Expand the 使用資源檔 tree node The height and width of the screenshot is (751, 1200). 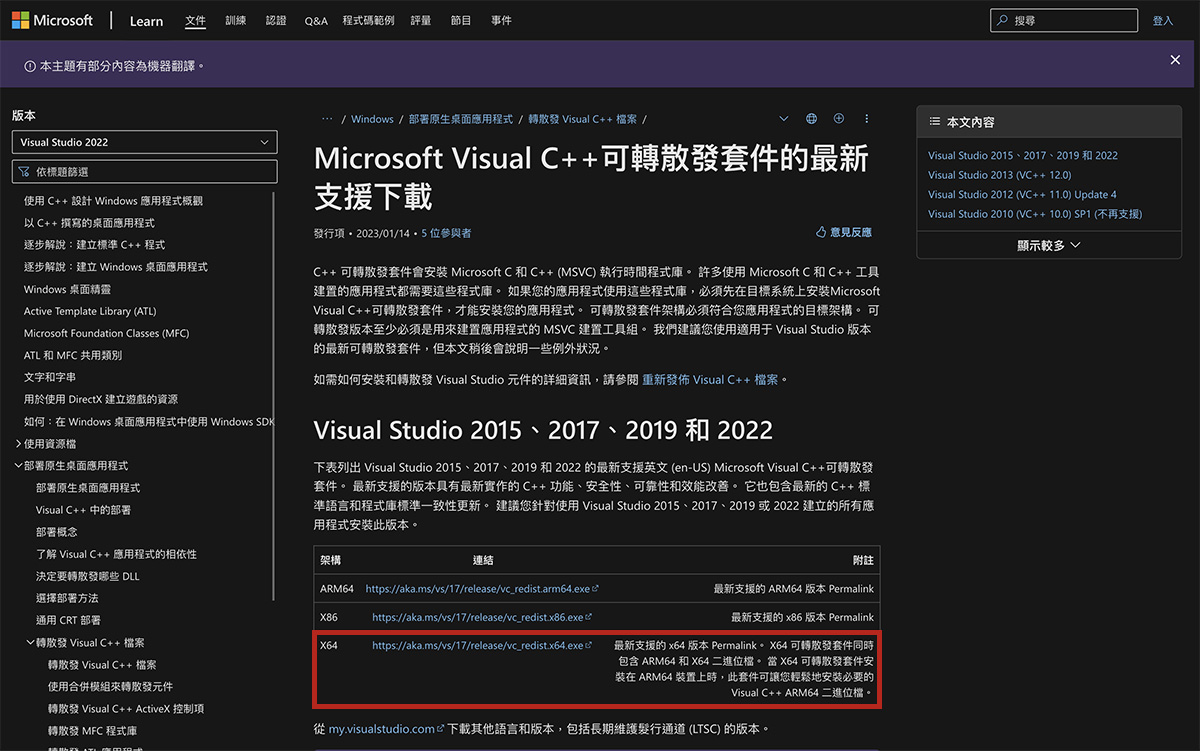coord(18,443)
